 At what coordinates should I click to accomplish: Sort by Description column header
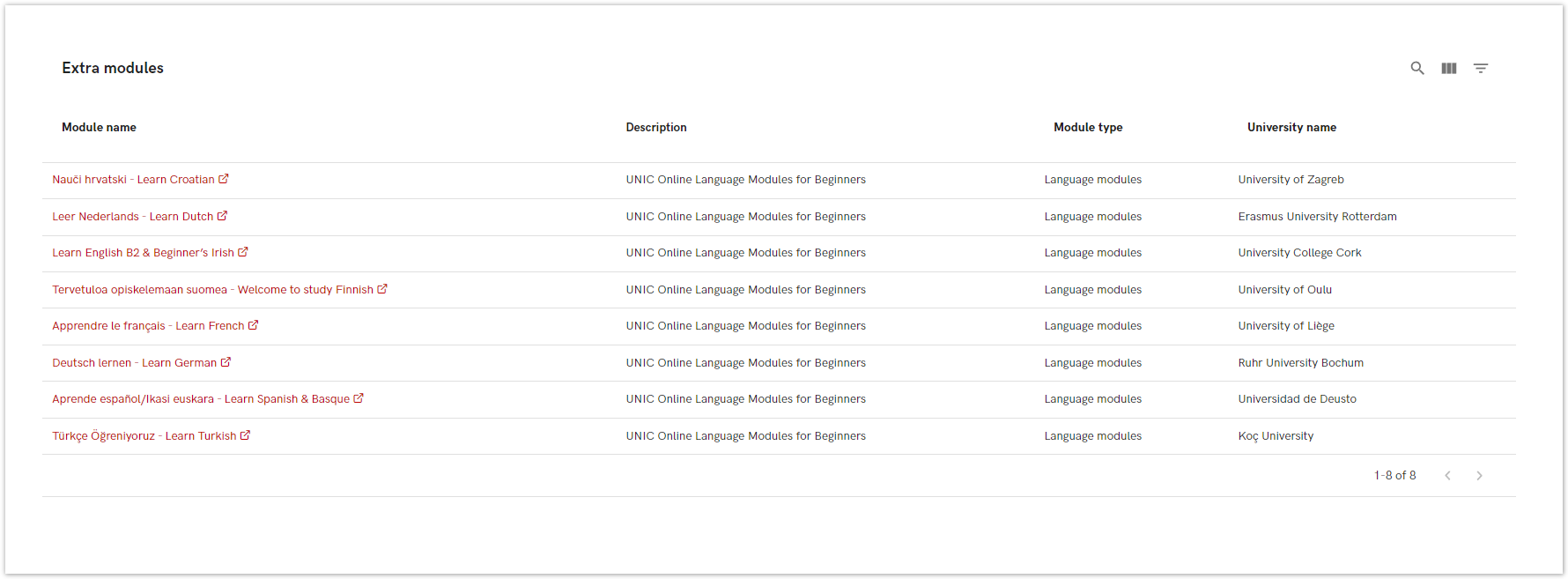coord(655,128)
